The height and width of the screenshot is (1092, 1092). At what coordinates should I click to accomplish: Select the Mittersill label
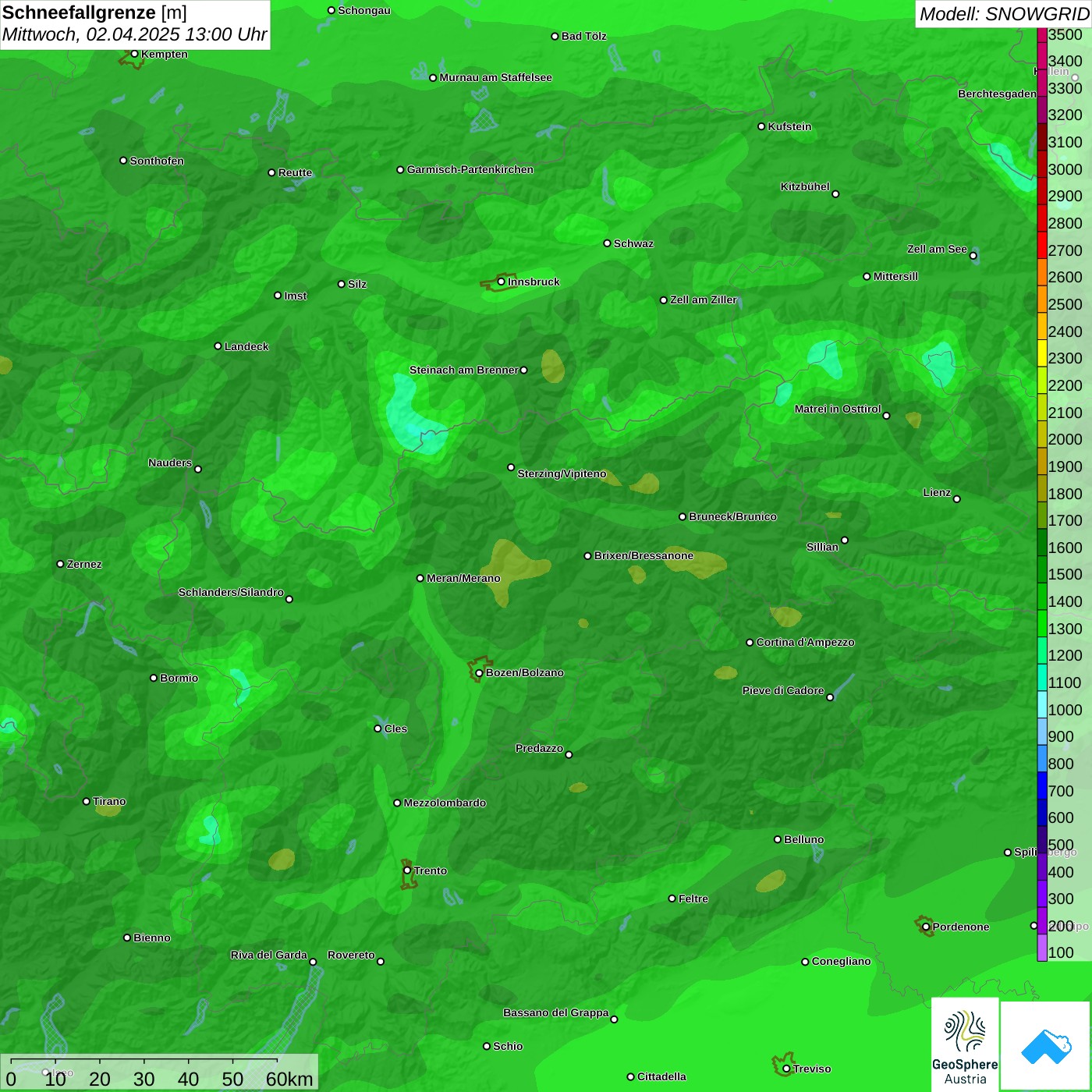coord(895,276)
